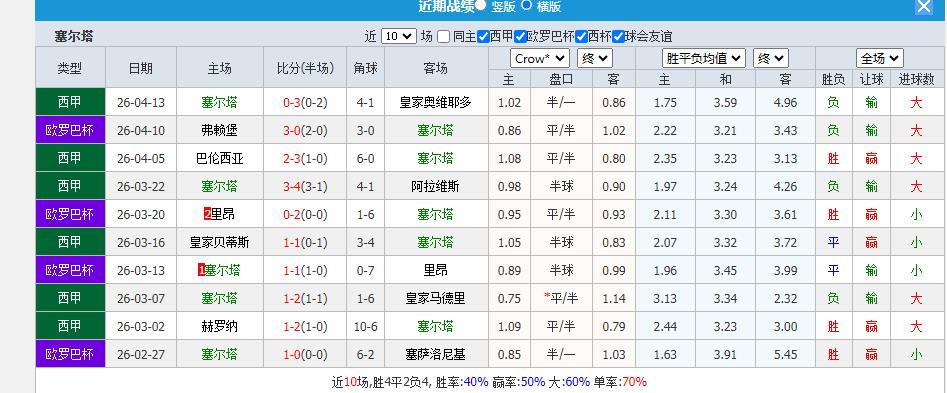Click 平 result in 皇家贝蒂斯 row
This screenshot has height=393, width=947.
[833, 243]
